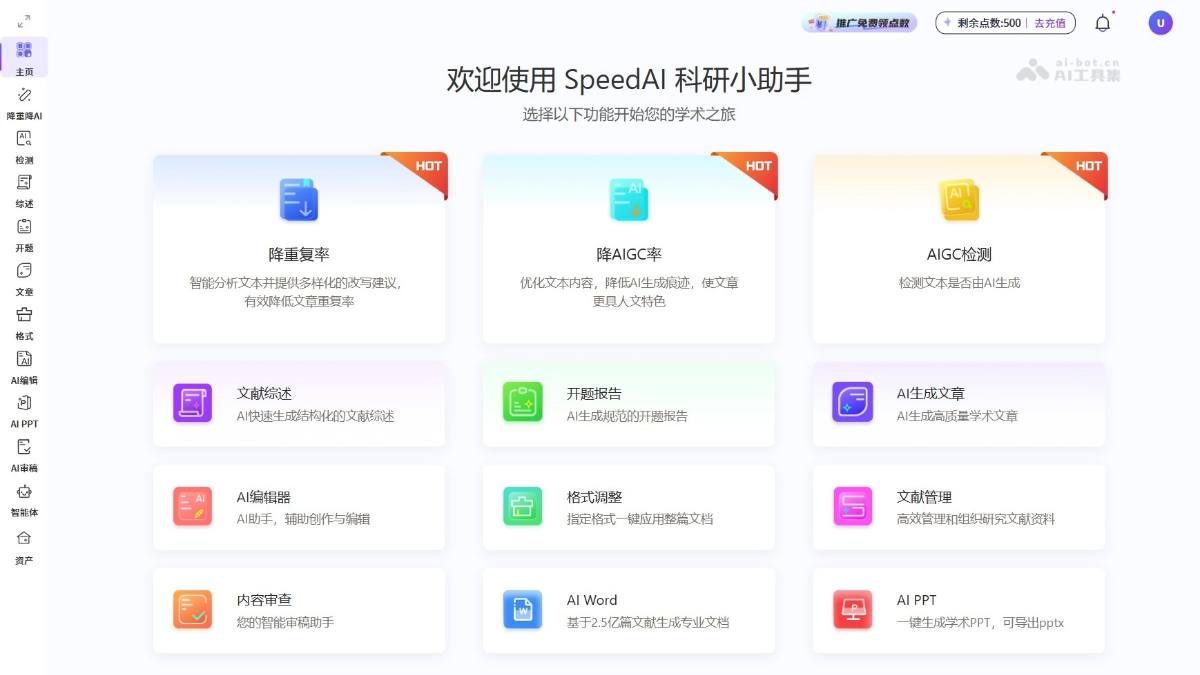Screen dimensions: 1200x675
Task: Open the notification bell
Action: point(1103,22)
